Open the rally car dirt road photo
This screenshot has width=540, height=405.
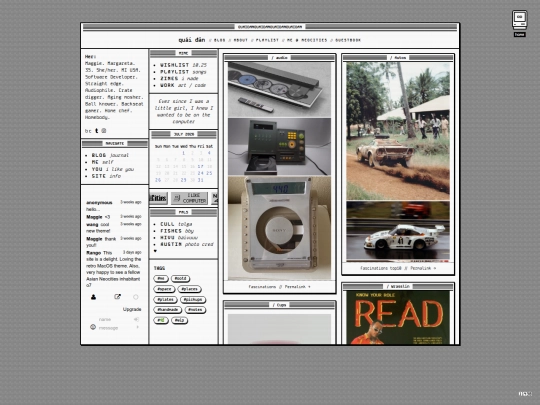coord(398,131)
